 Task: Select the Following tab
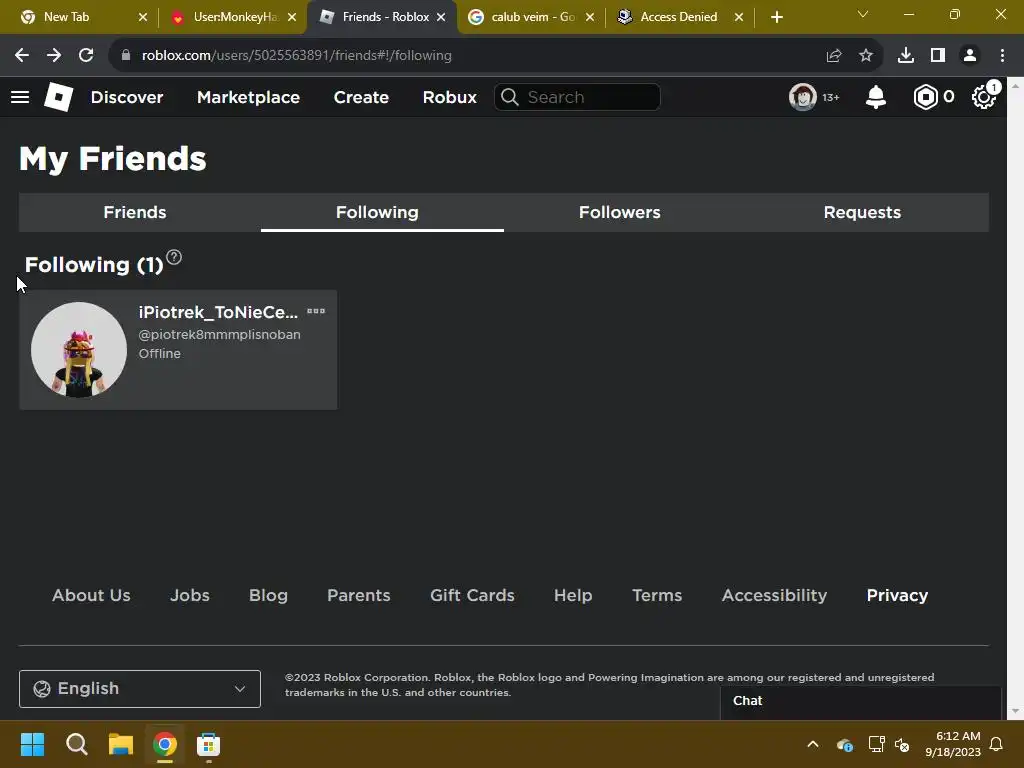click(377, 212)
